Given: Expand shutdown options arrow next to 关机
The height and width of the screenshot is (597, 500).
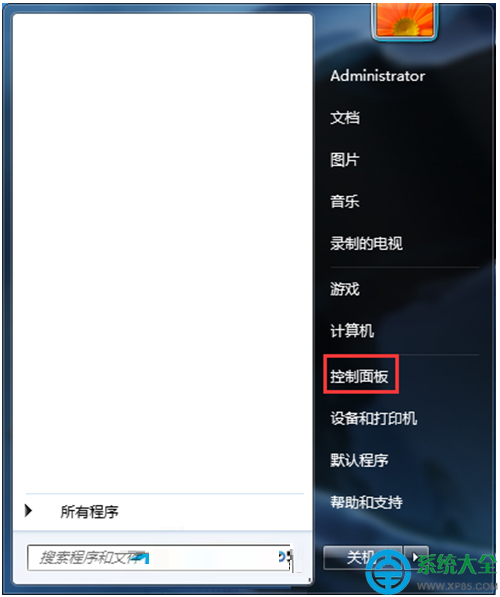Looking at the screenshot, I should point(416,558).
